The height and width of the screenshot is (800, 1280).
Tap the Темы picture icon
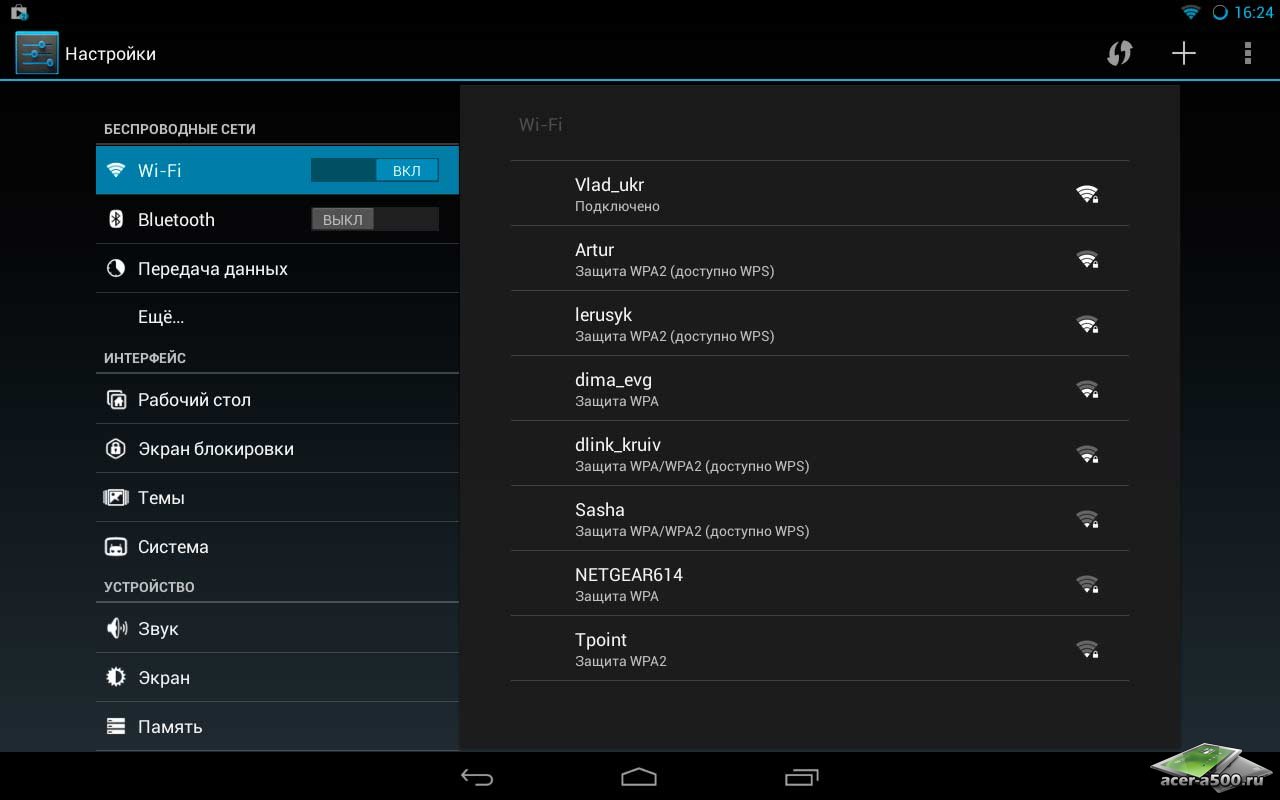[x=116, y=497]
